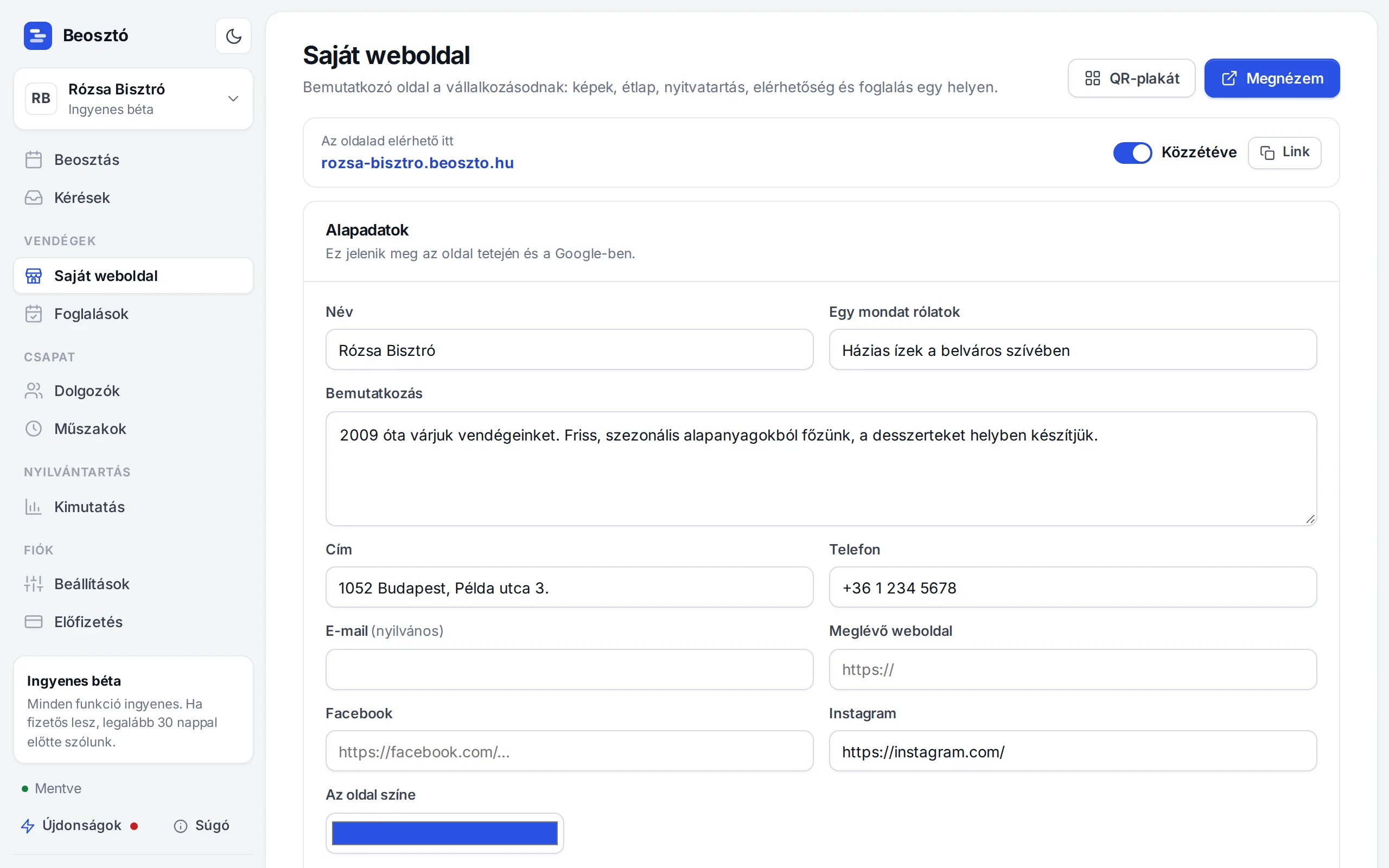The width and height of the screenshot is (1389, 868).
Task: Click the VENDÉGEK section label
Action: pyautogui.click(x=60, y=241)
